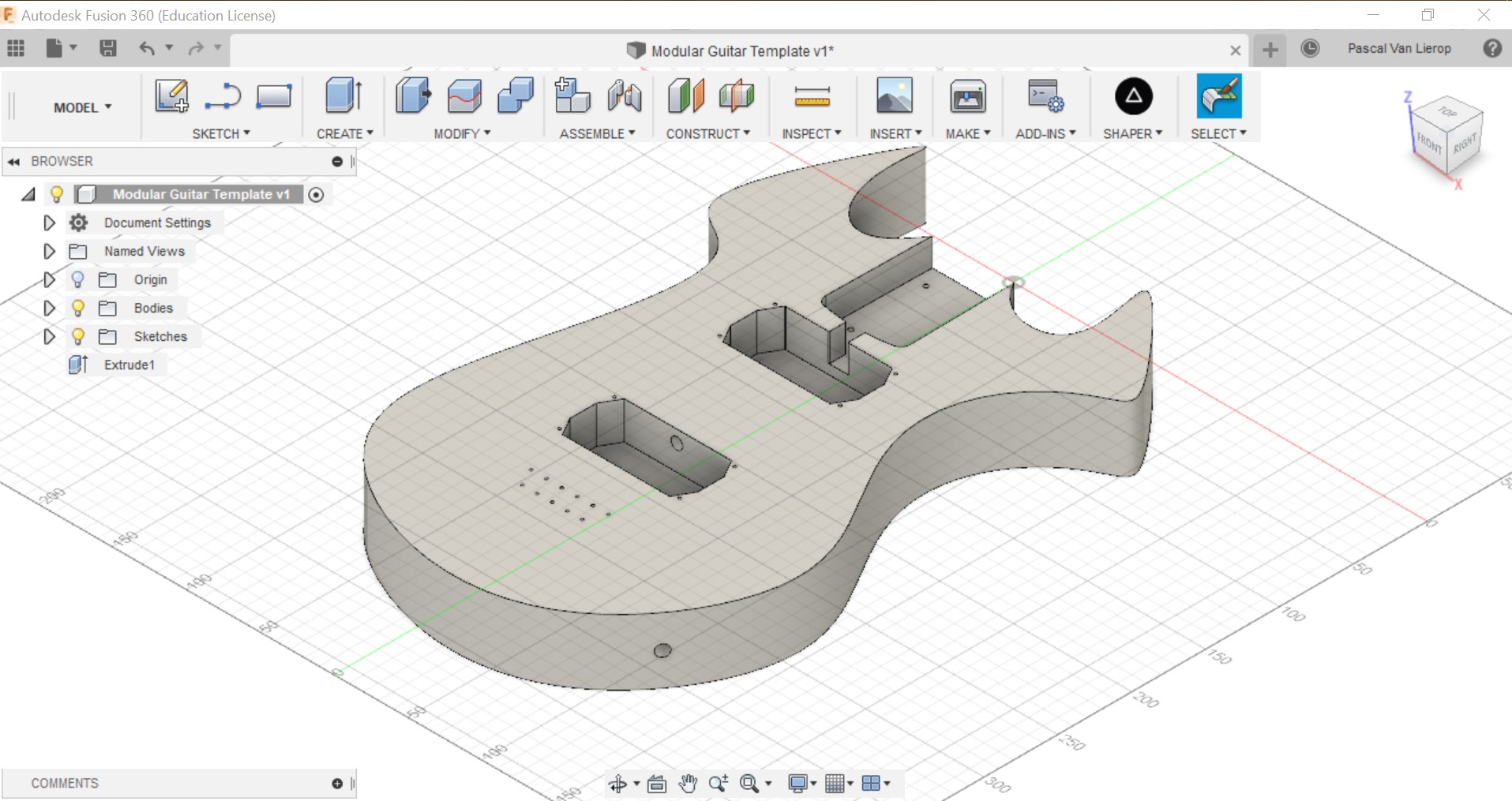Launch the Shaper utilities icon
Viewport: 1512px width, 801px height.
click(1134, 96)
